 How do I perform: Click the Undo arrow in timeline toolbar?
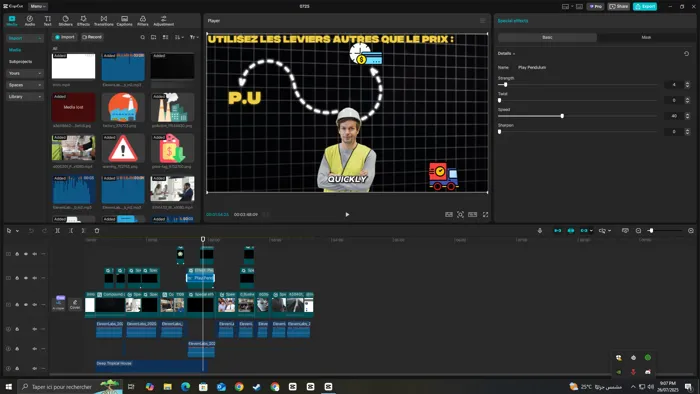pos(31,231)
